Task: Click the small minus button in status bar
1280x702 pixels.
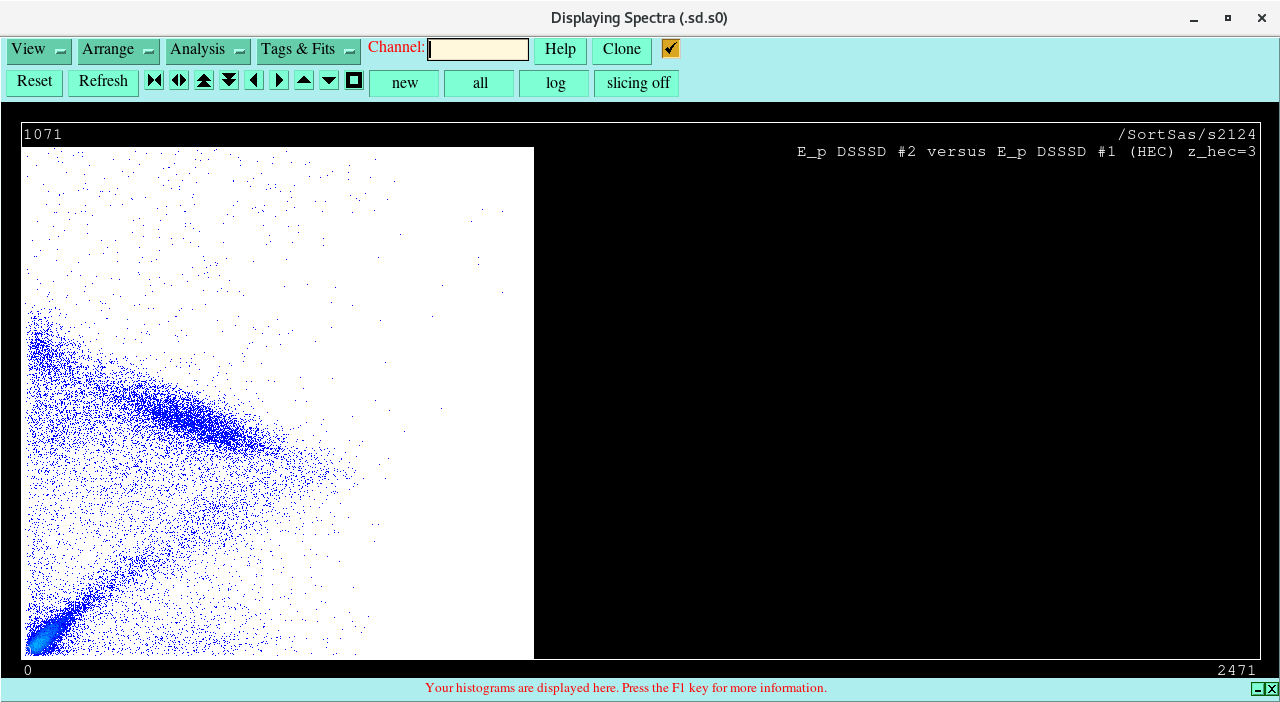Action: (1257, 689)
